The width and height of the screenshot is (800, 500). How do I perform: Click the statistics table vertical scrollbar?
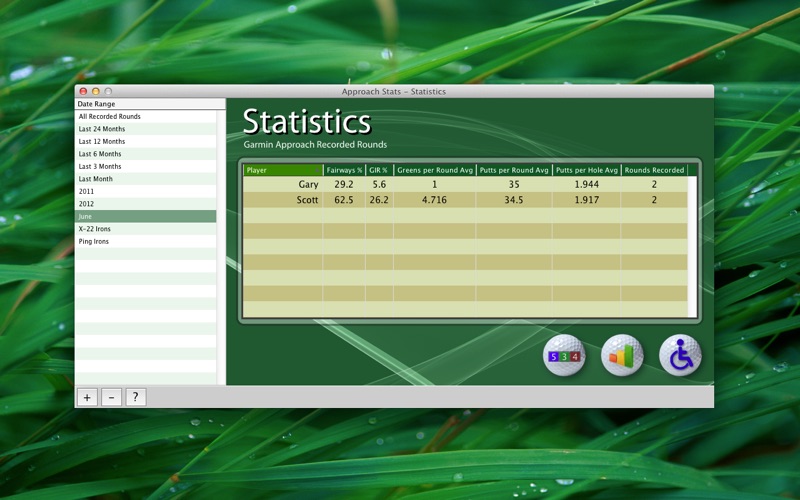pos(692,247)
